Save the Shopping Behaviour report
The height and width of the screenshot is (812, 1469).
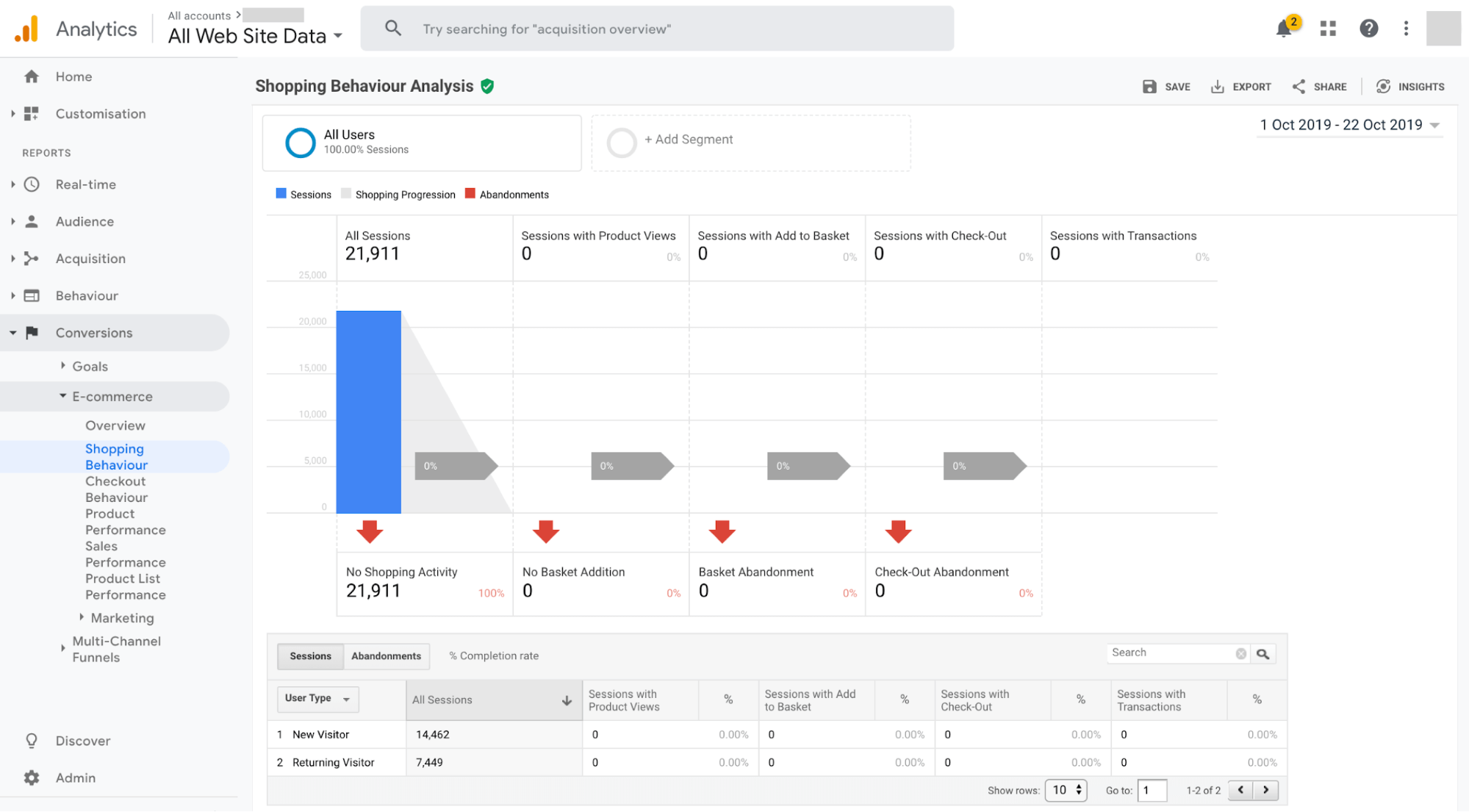[x=1166, y=86]
